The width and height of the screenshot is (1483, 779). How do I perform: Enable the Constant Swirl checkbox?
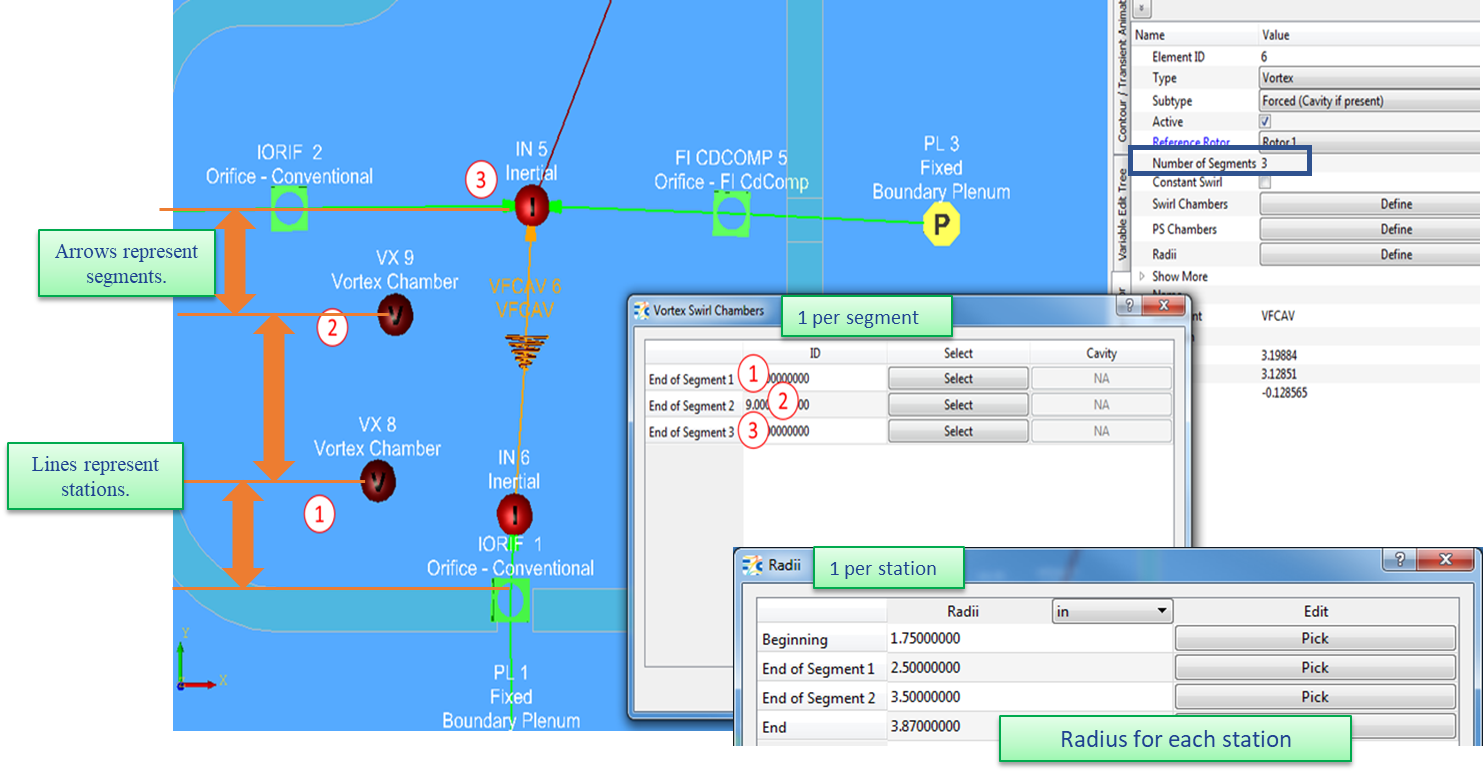click(x=1267, y=182)
